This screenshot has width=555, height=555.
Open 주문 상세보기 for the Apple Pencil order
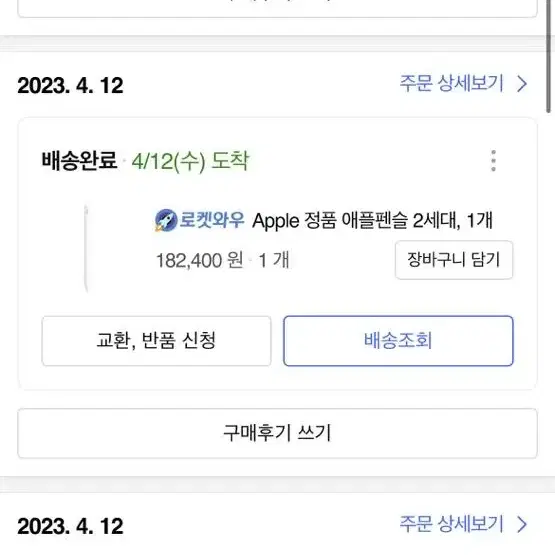tap(451, 84)
